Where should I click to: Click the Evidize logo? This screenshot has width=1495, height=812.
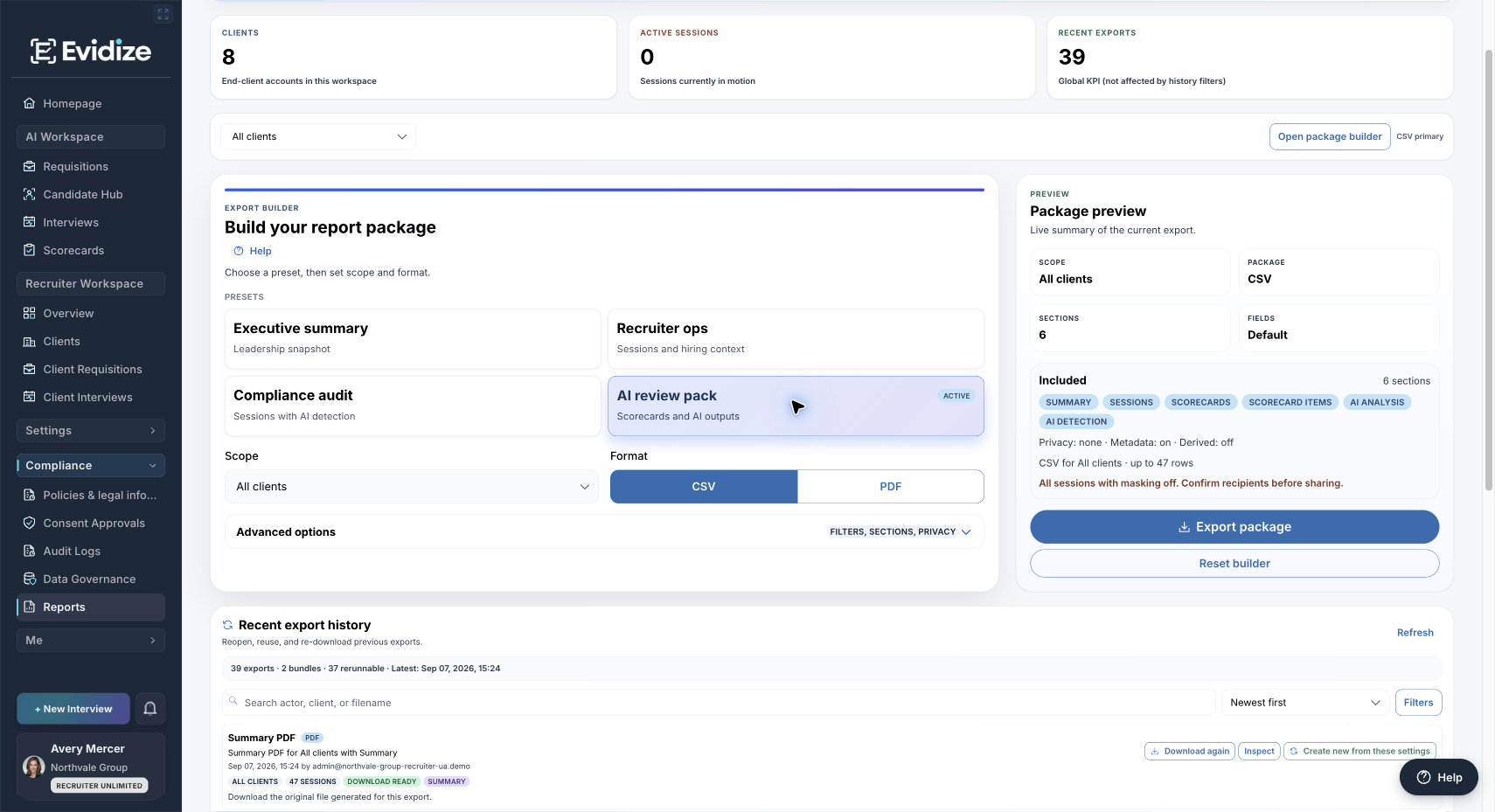[91, 51]
